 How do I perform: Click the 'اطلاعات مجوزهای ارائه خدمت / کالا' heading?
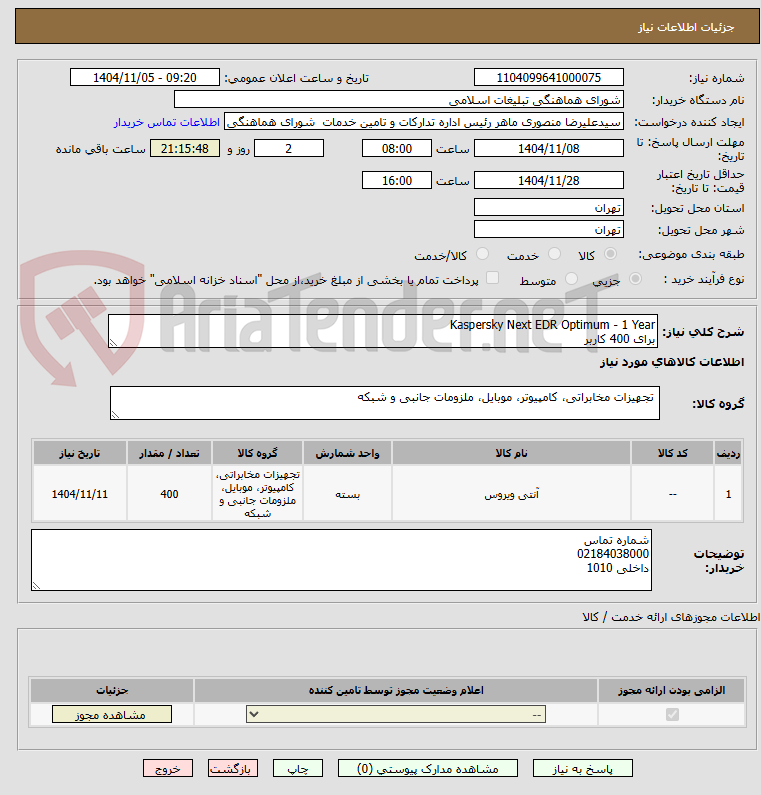[671, 617]
